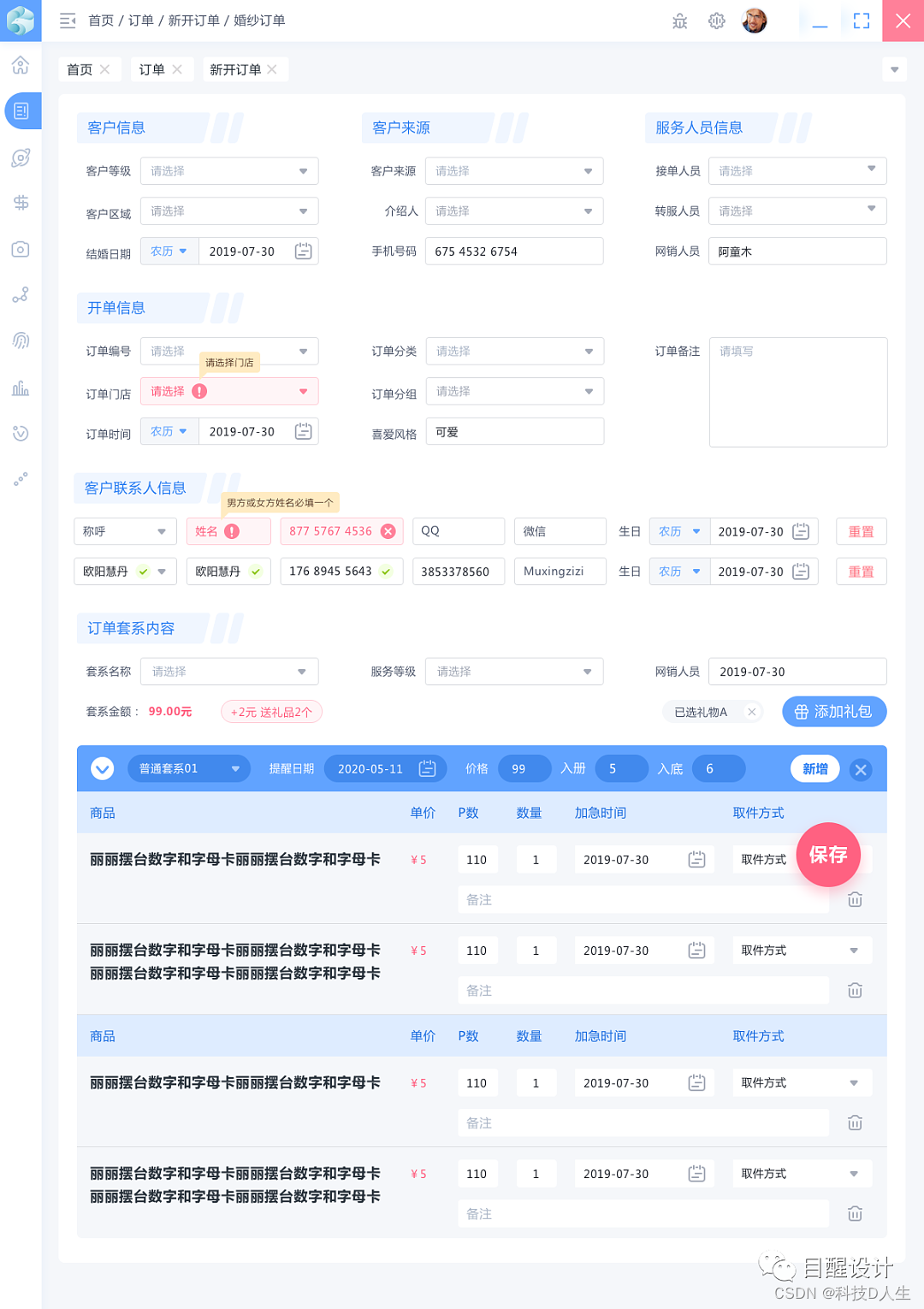Switch to the 订单 tab
Viewport: 924px width, 1309px height.
[x=151, y=69]
